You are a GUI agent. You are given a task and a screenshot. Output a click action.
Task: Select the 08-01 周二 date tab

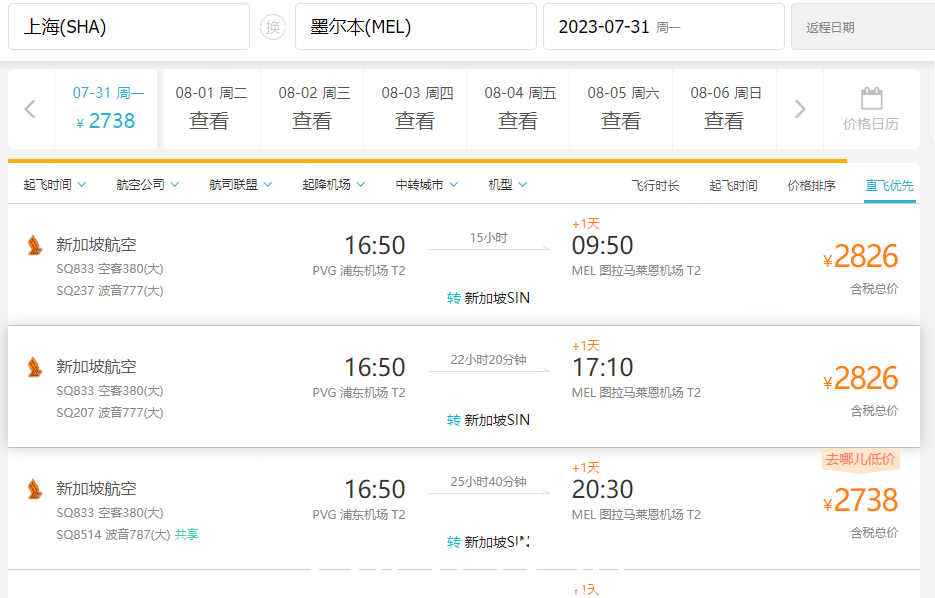point(209,109)
